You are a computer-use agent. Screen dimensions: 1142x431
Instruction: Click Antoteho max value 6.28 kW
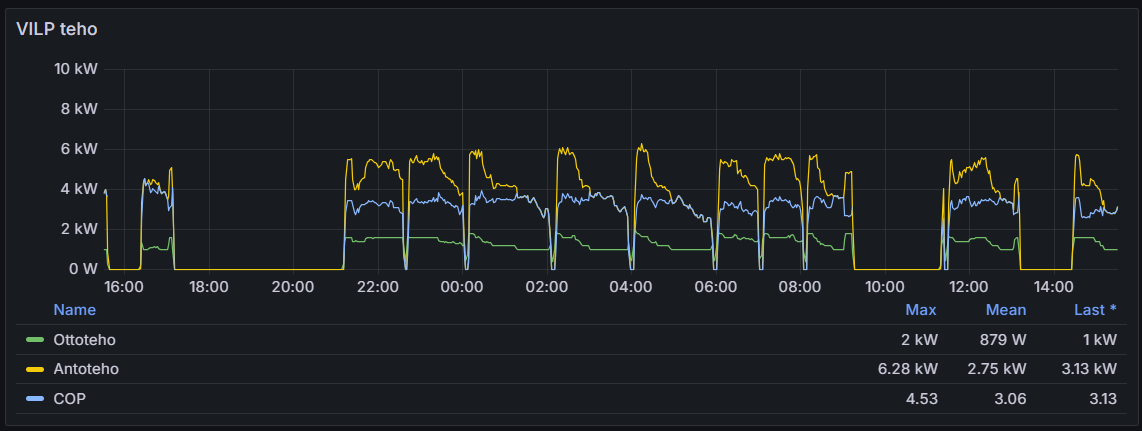click(x=908, y=369)
